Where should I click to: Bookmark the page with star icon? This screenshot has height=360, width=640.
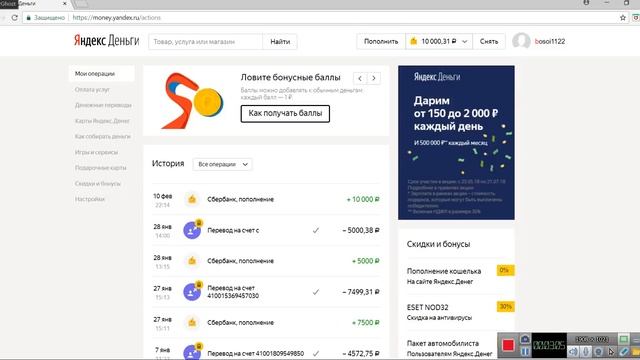(x=623, y=18)
